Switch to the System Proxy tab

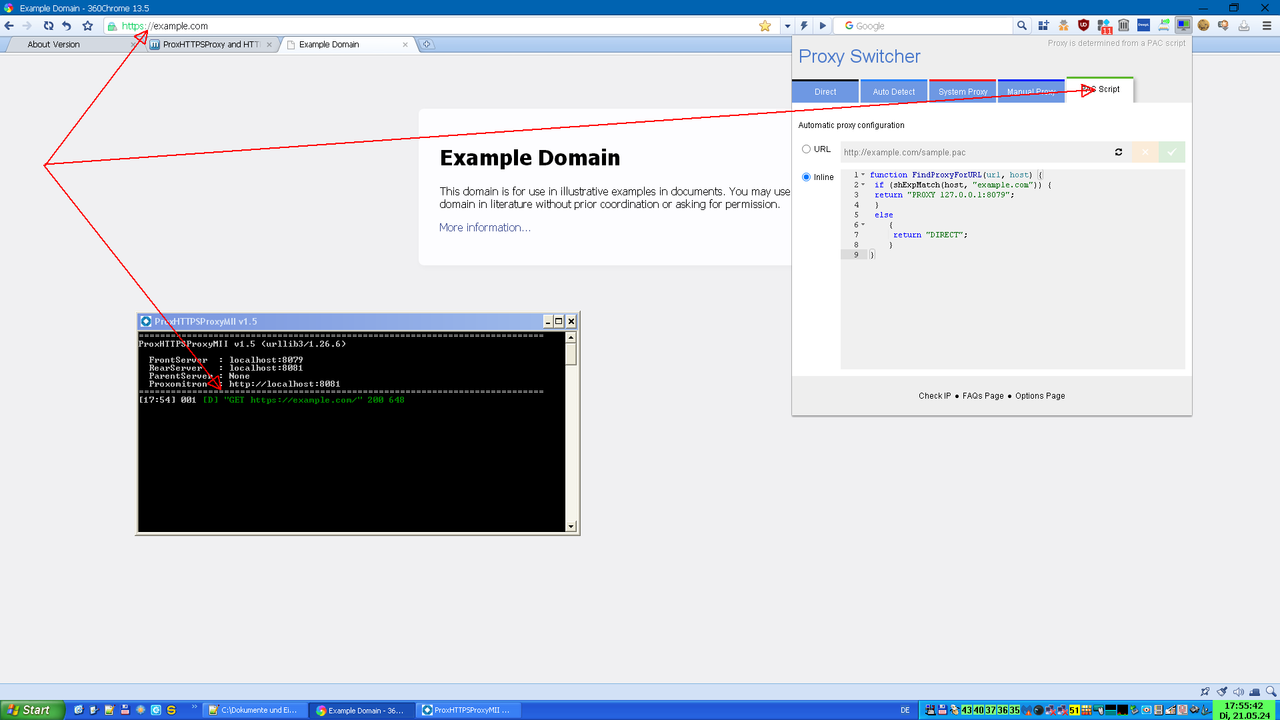[x=961, y=91]
